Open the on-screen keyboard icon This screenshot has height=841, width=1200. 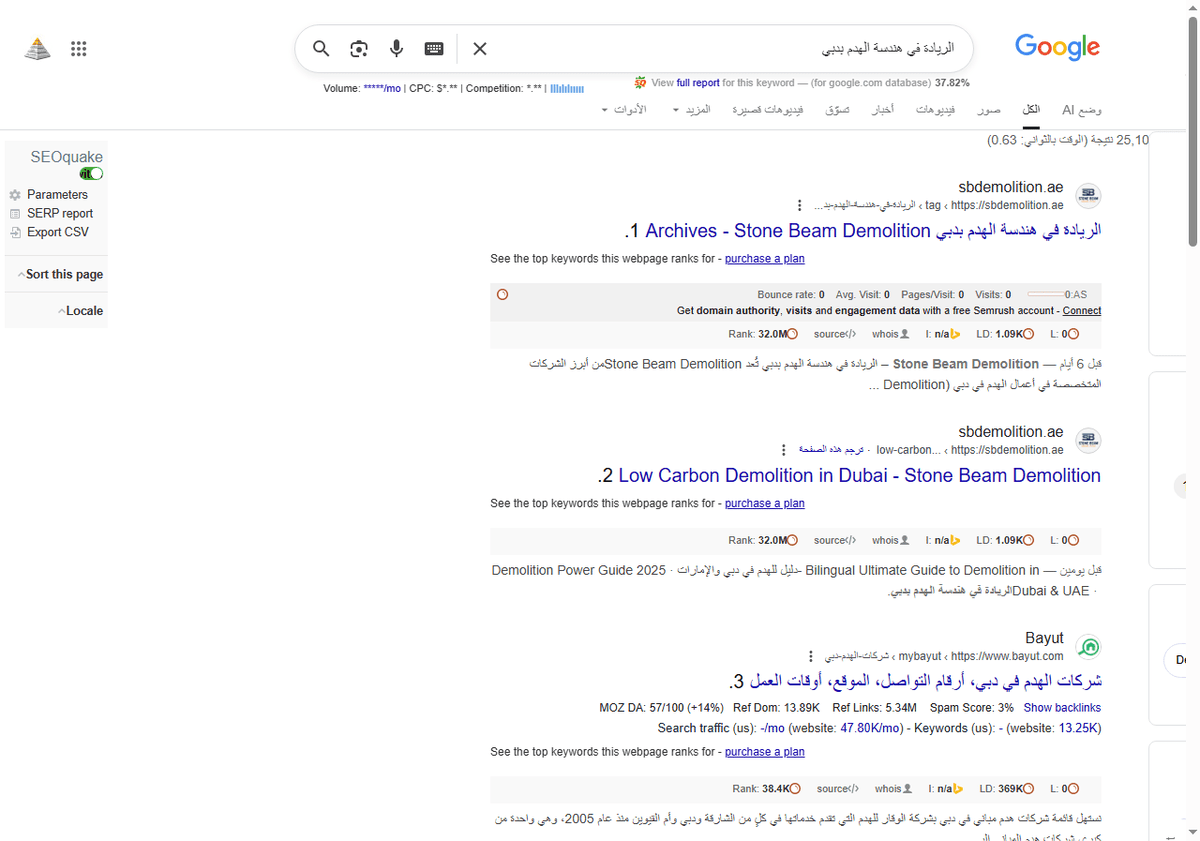tap(433, 48)
